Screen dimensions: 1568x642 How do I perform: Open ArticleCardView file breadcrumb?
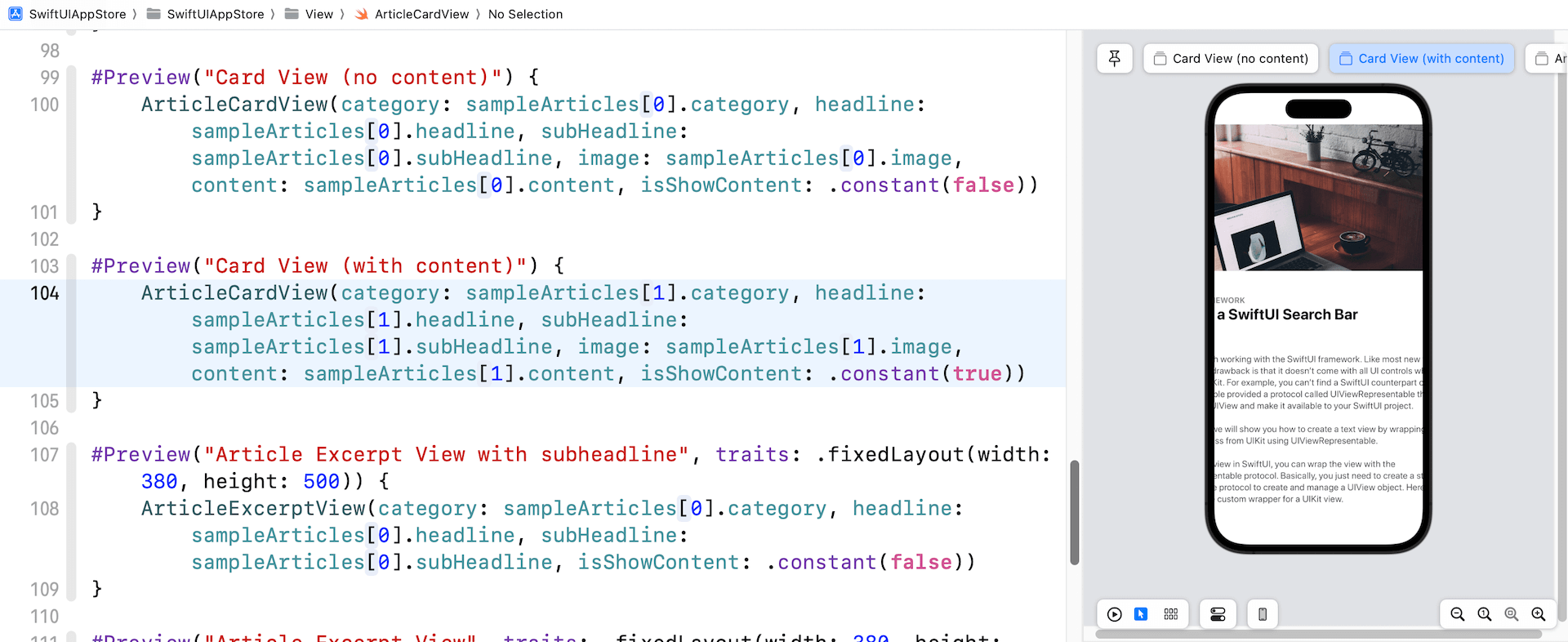click(x=421, y=14)
